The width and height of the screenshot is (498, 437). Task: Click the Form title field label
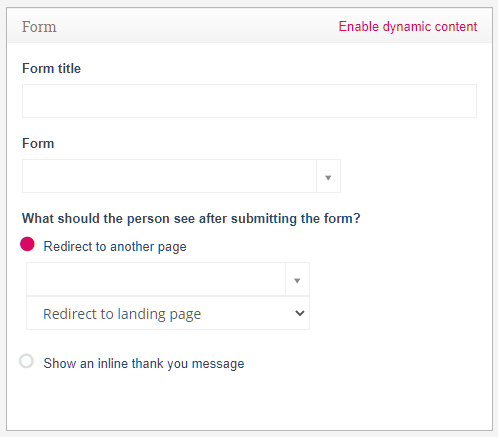pyautogui.click(x=51, y=68)
